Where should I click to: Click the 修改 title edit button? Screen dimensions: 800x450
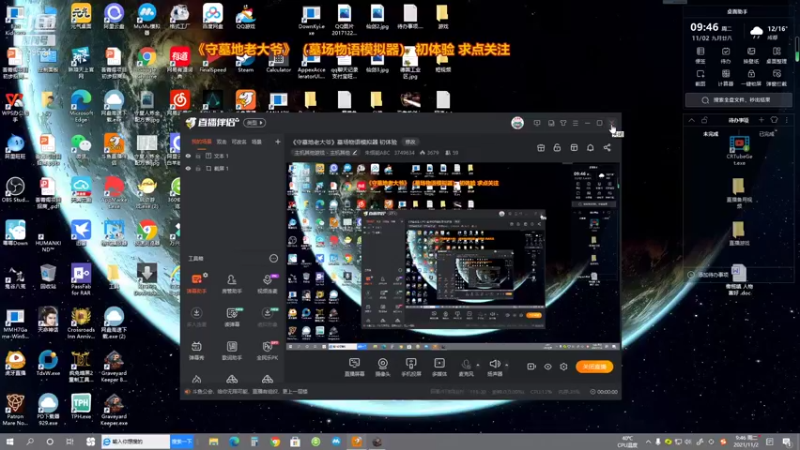[x=410, y=142]
